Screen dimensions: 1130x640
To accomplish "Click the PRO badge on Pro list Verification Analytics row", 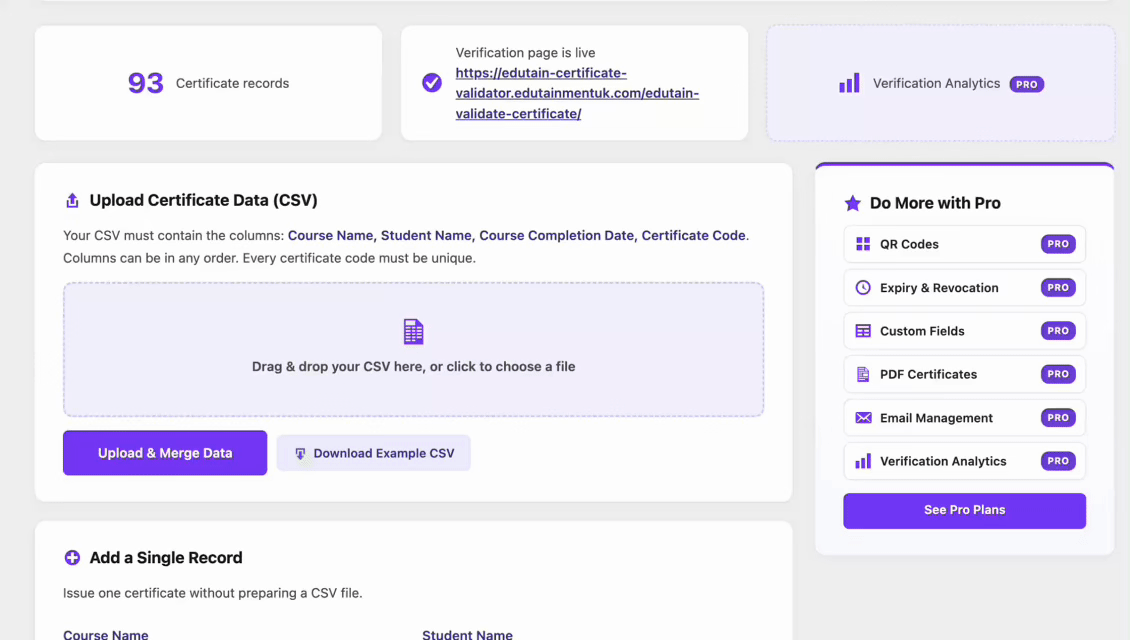I will tap(1058, 461).
